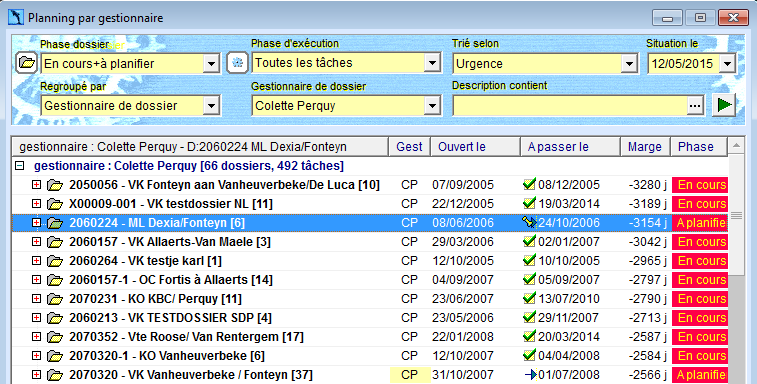Screen dimensions: 757x384
Task: Open the ellipsis button of Description contient
Action: point(695,106)
